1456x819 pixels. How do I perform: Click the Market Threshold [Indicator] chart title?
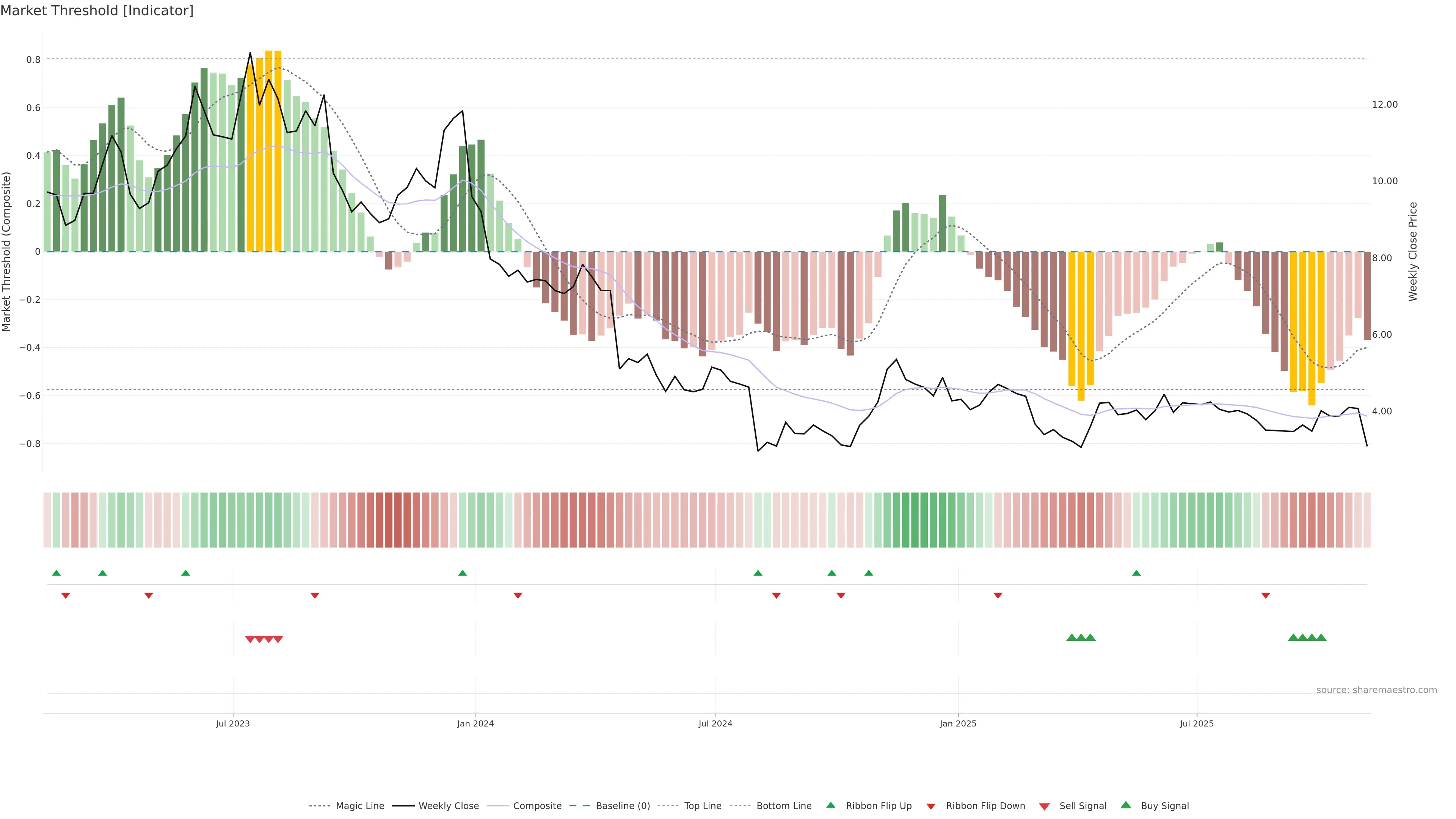[x=97, y=11]
